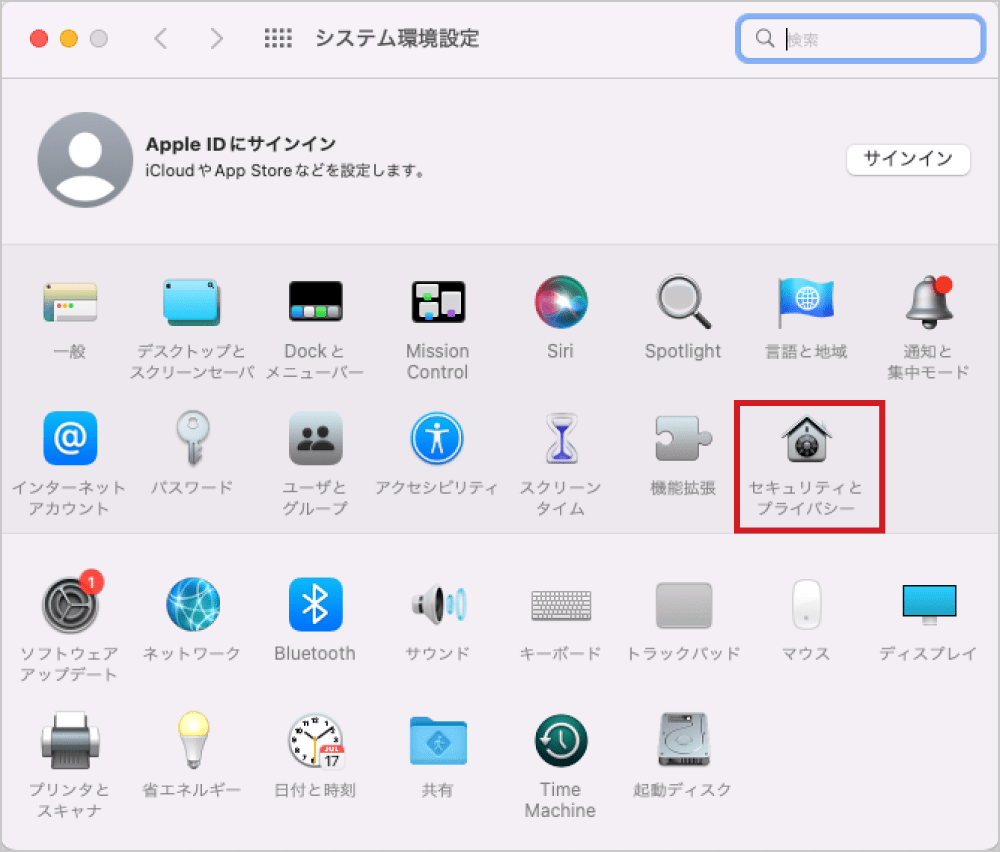Open Notifications & Focus (通知と集中モード) bell
1000x852 pixels.
tap(928, 302)
